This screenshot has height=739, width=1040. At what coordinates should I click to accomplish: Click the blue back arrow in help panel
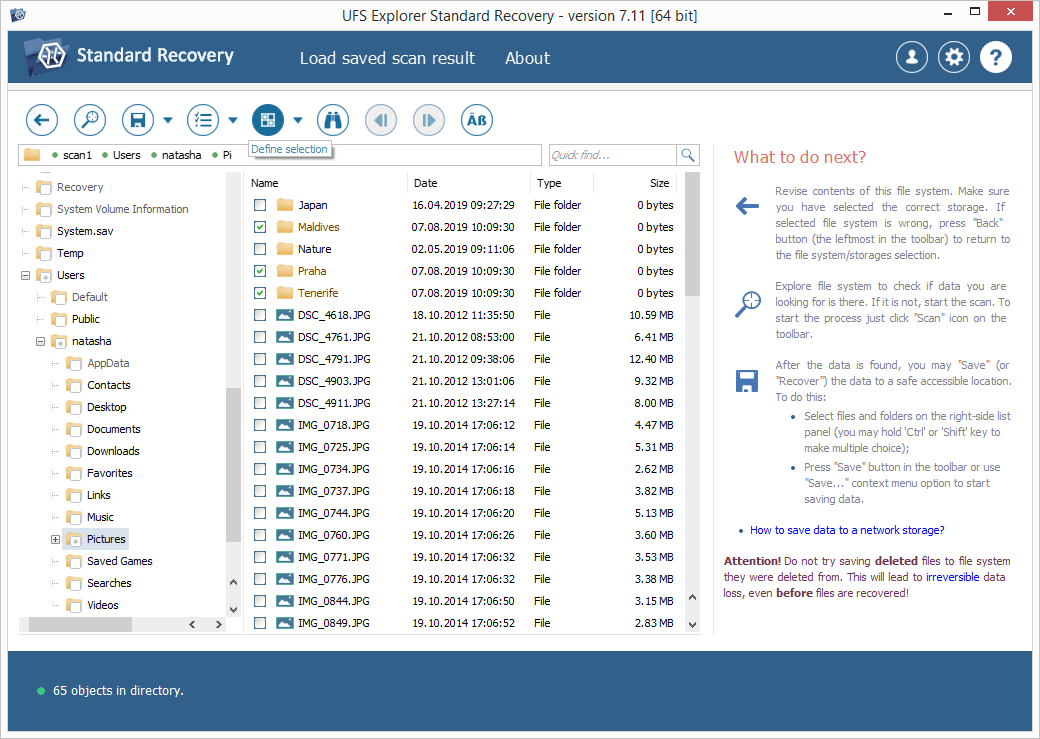coord(748,206)
